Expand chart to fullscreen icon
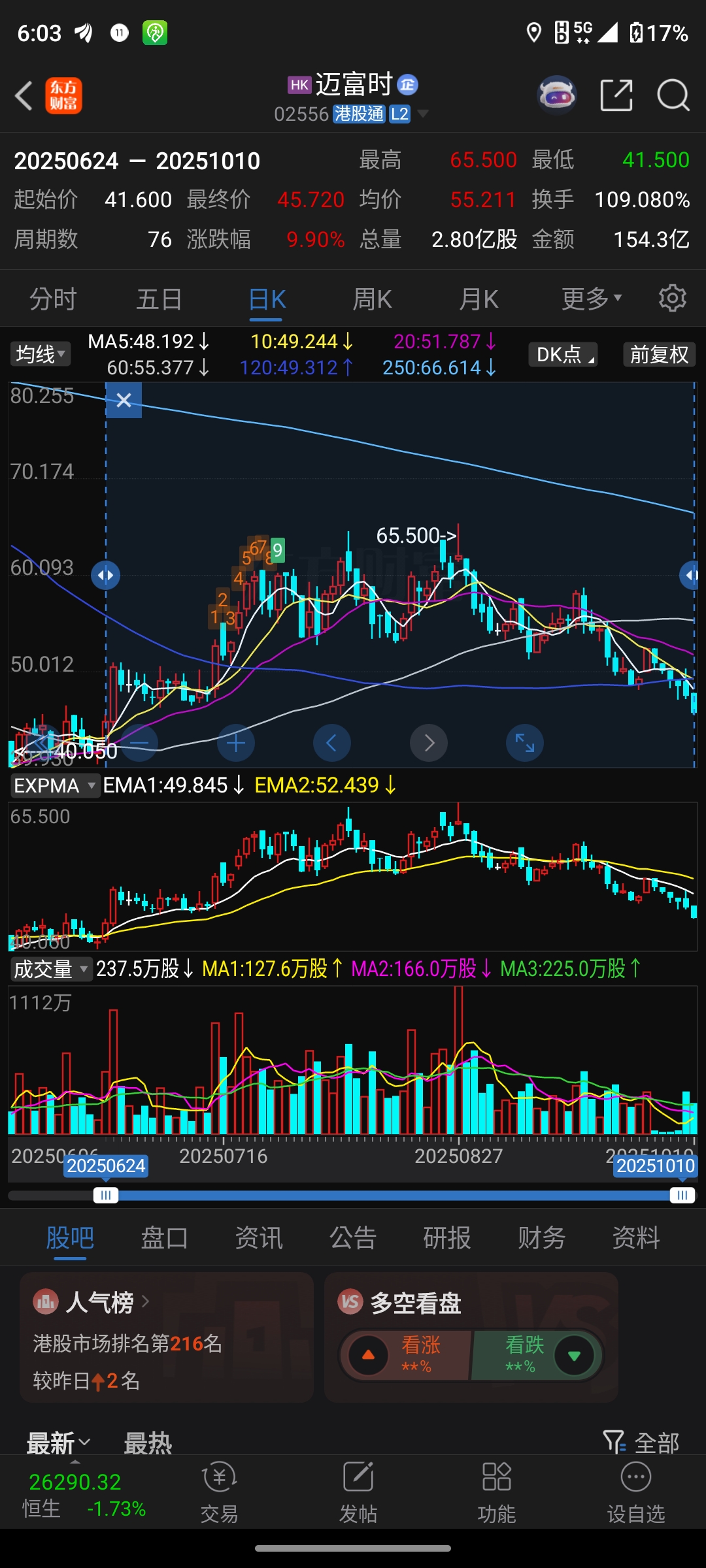The width and height of the screenshot is (706, 1568). (525, 743)
